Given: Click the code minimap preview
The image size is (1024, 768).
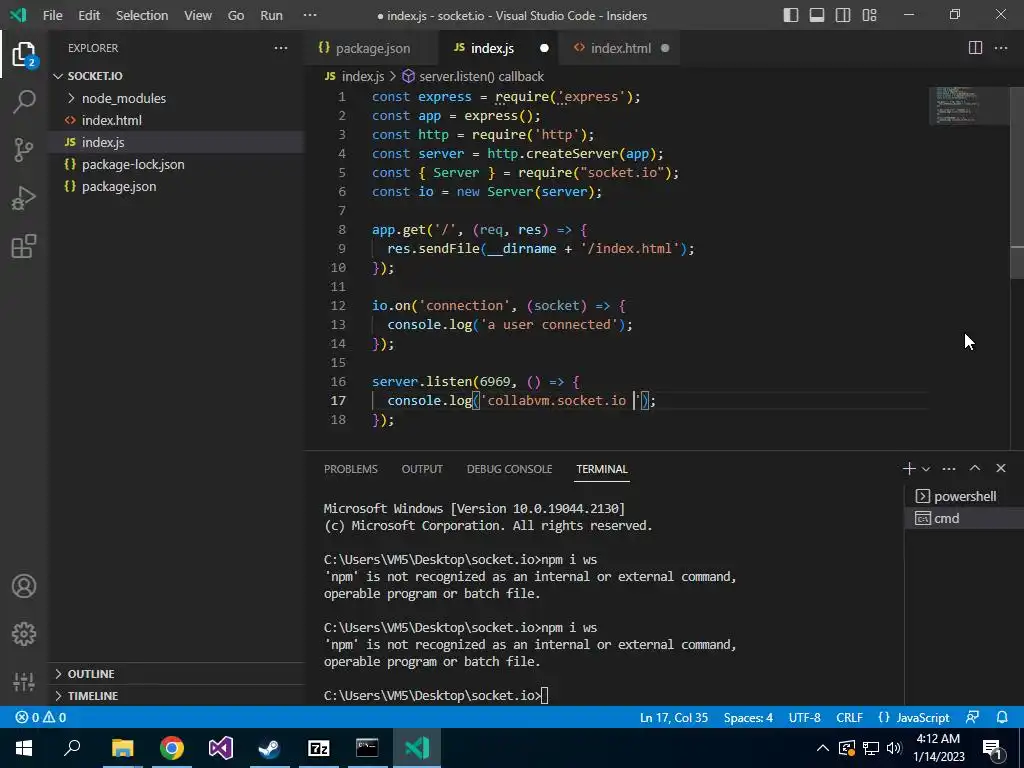Looking at the screenshot, I should click(x=968, y=104).
